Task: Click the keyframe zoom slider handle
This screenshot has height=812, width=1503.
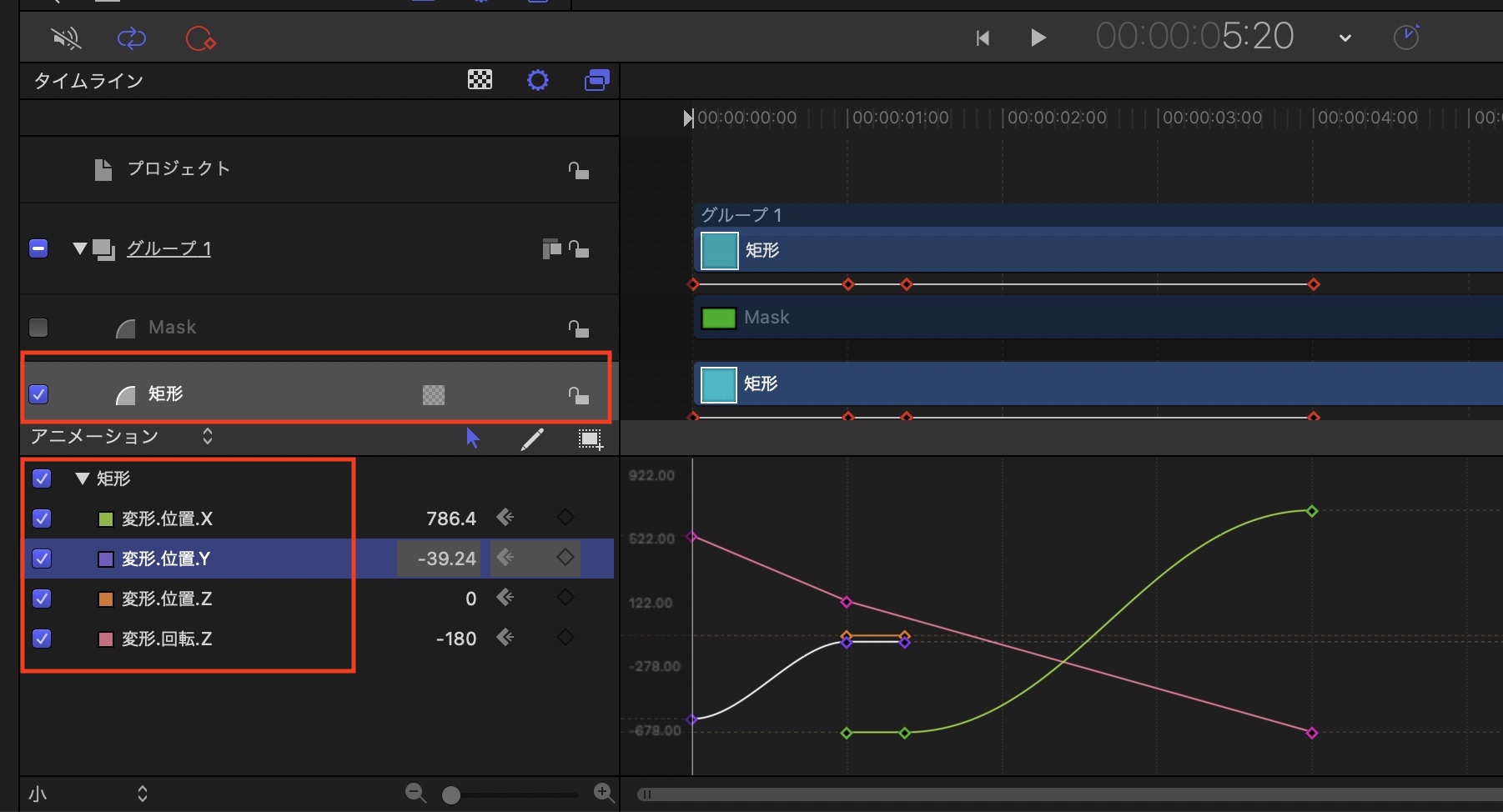Action: pyautogui.click(x=451, y=795)
